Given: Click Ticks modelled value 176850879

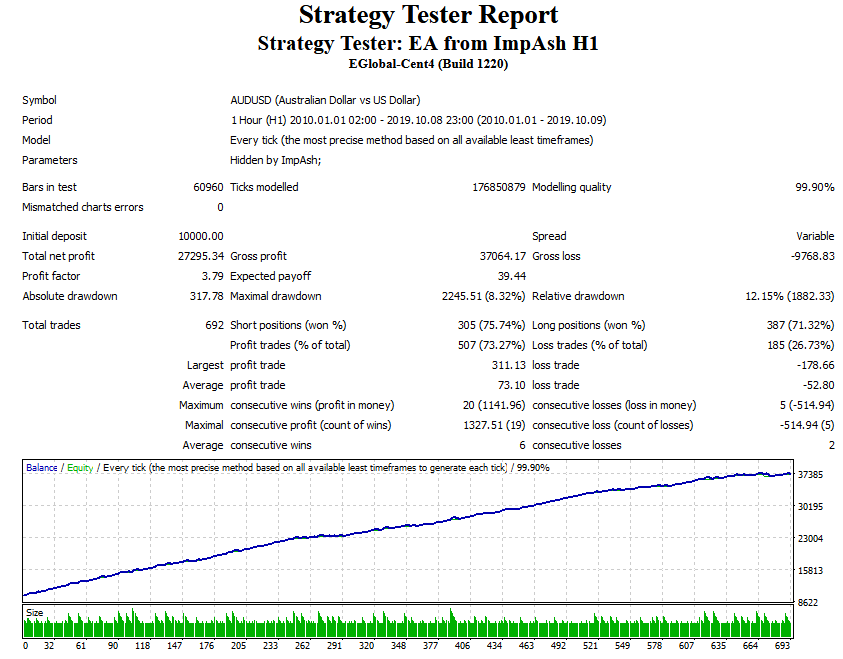Looking at the screenshot, I should [498, 187].
